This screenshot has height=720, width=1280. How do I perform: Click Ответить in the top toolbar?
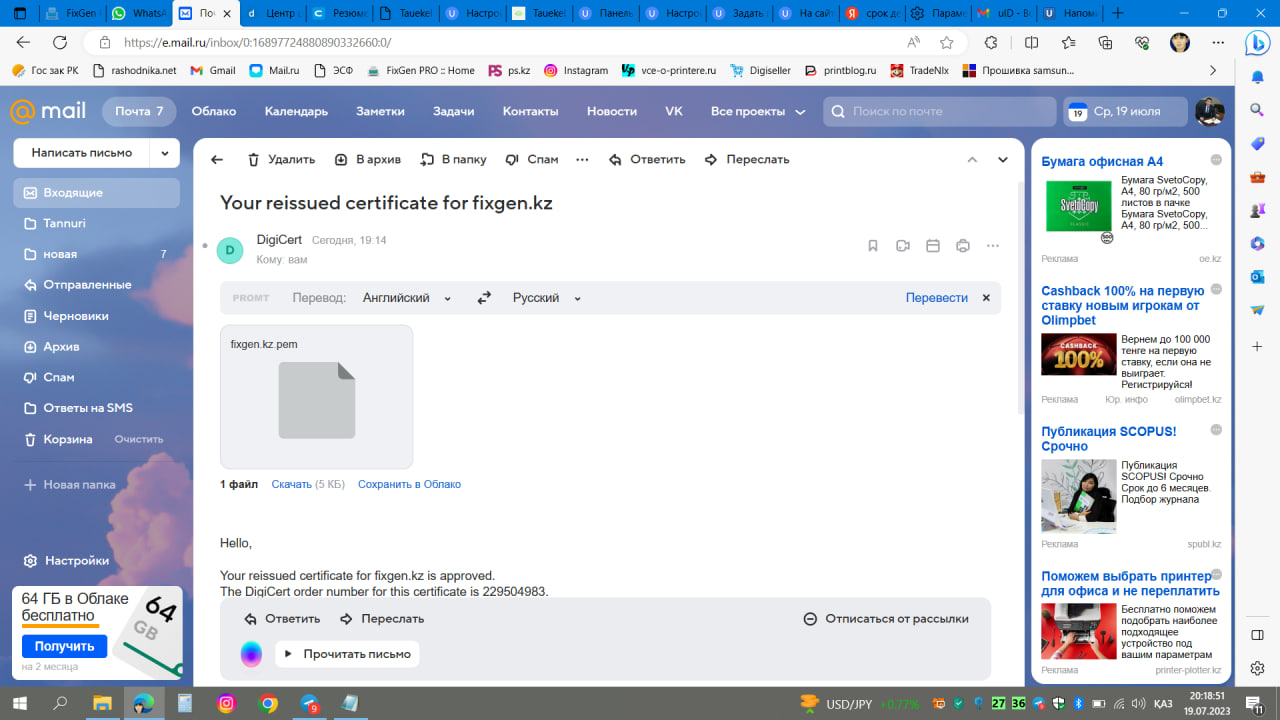(x=647, y=160)
